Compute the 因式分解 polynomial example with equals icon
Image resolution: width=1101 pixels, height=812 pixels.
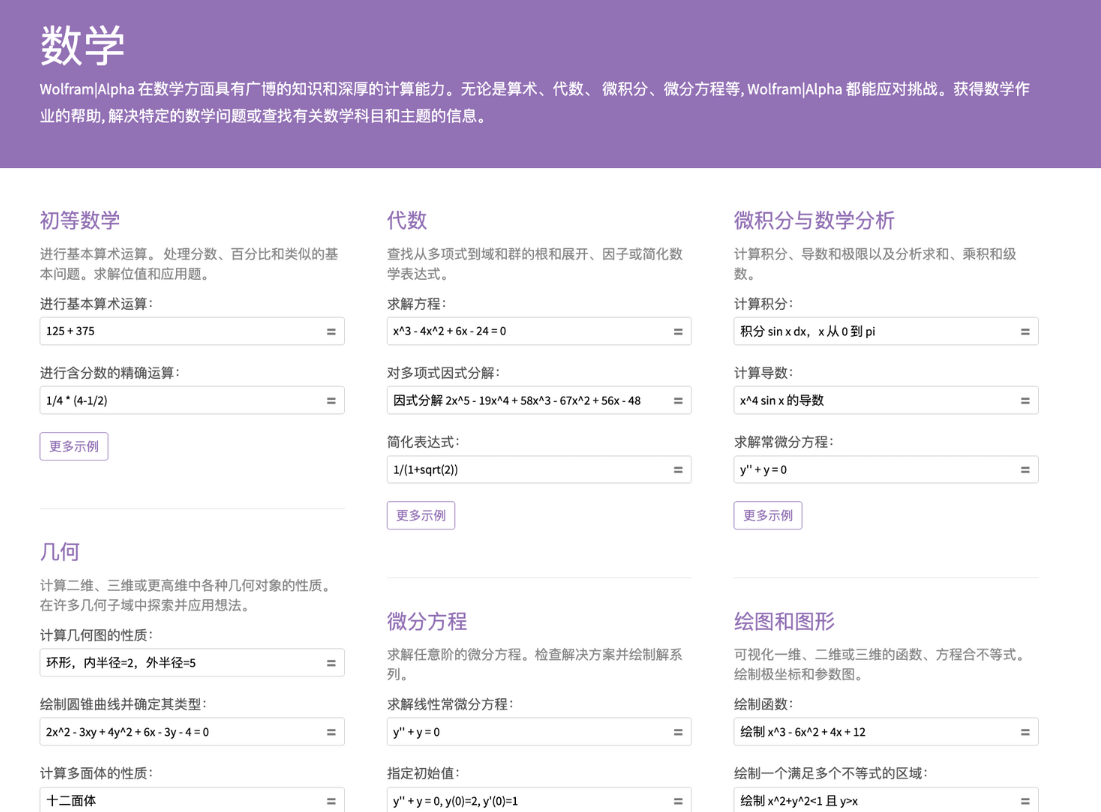coord(678,401)
